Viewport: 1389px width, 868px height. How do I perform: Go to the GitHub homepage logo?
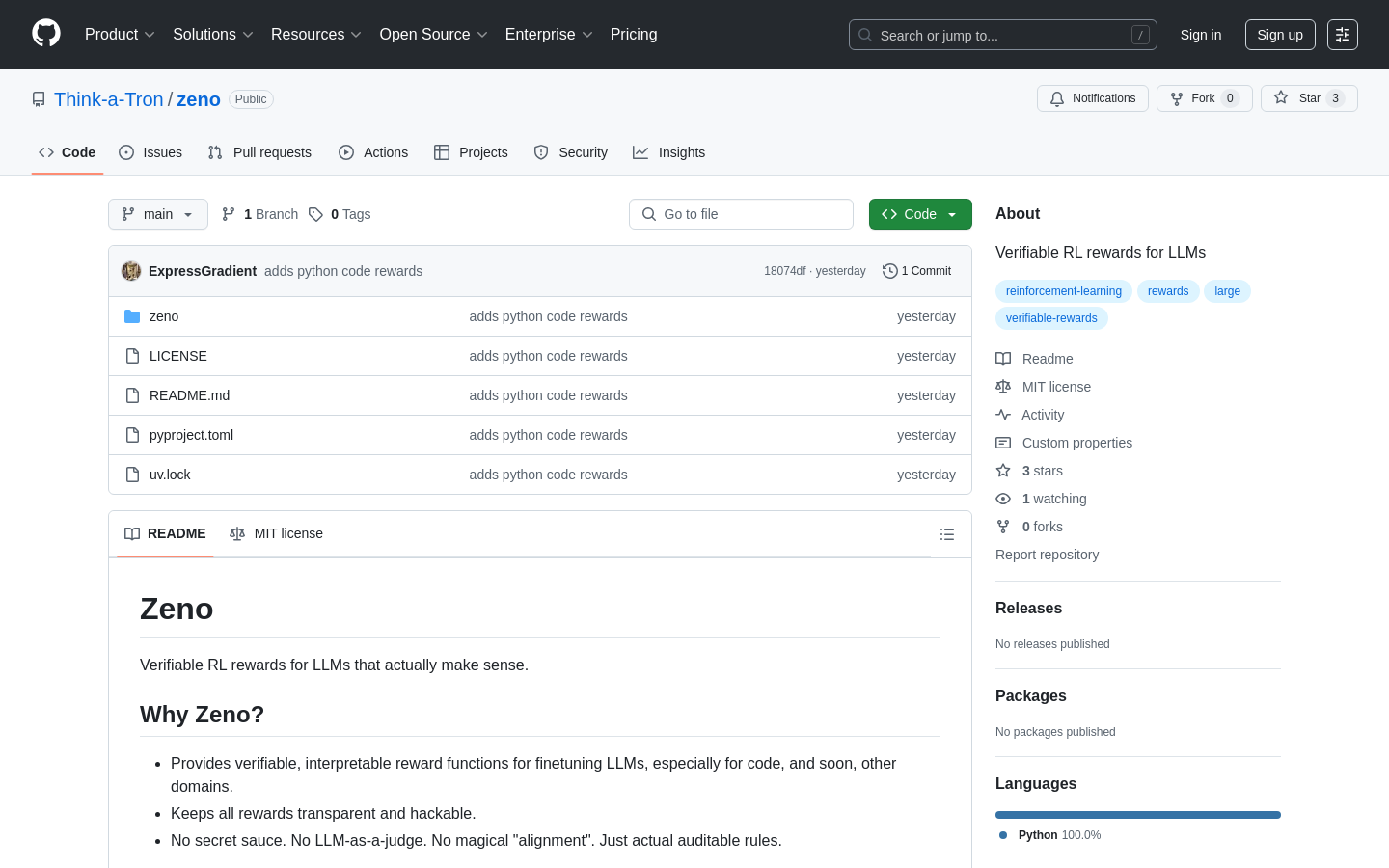point(46,34)
